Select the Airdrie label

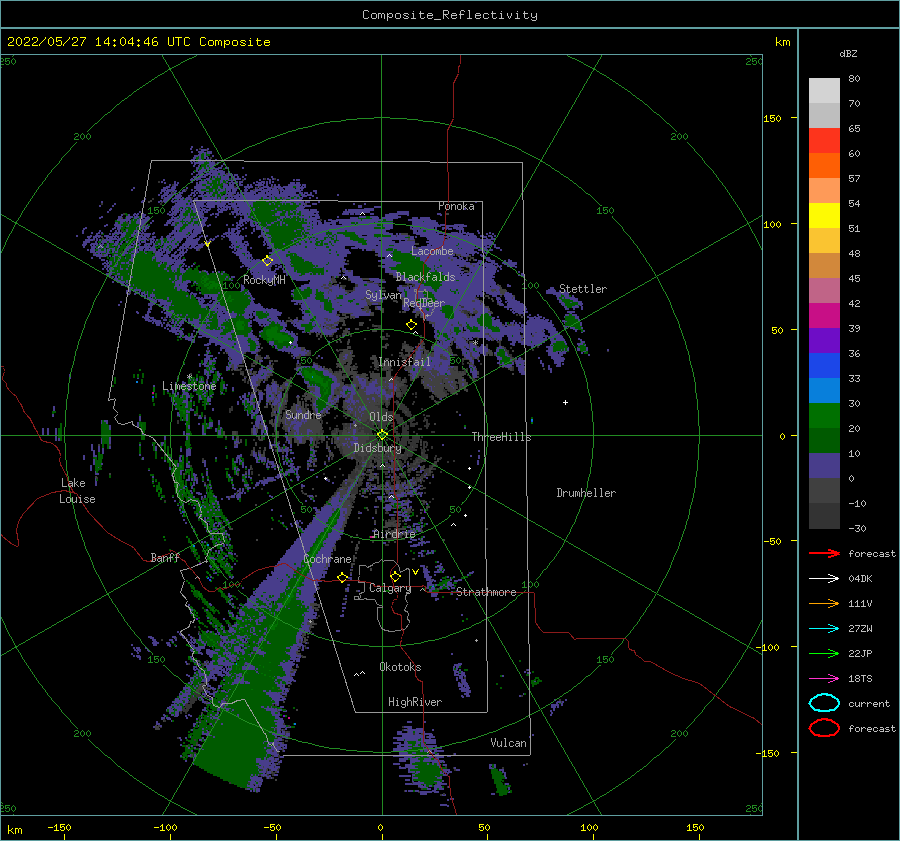(394, 534)
